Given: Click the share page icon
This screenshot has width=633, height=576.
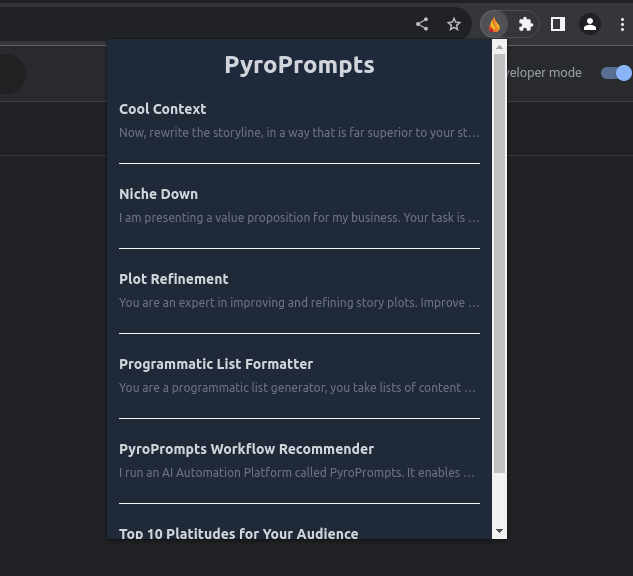Looking at the screenshot, I should click(422, 24).
